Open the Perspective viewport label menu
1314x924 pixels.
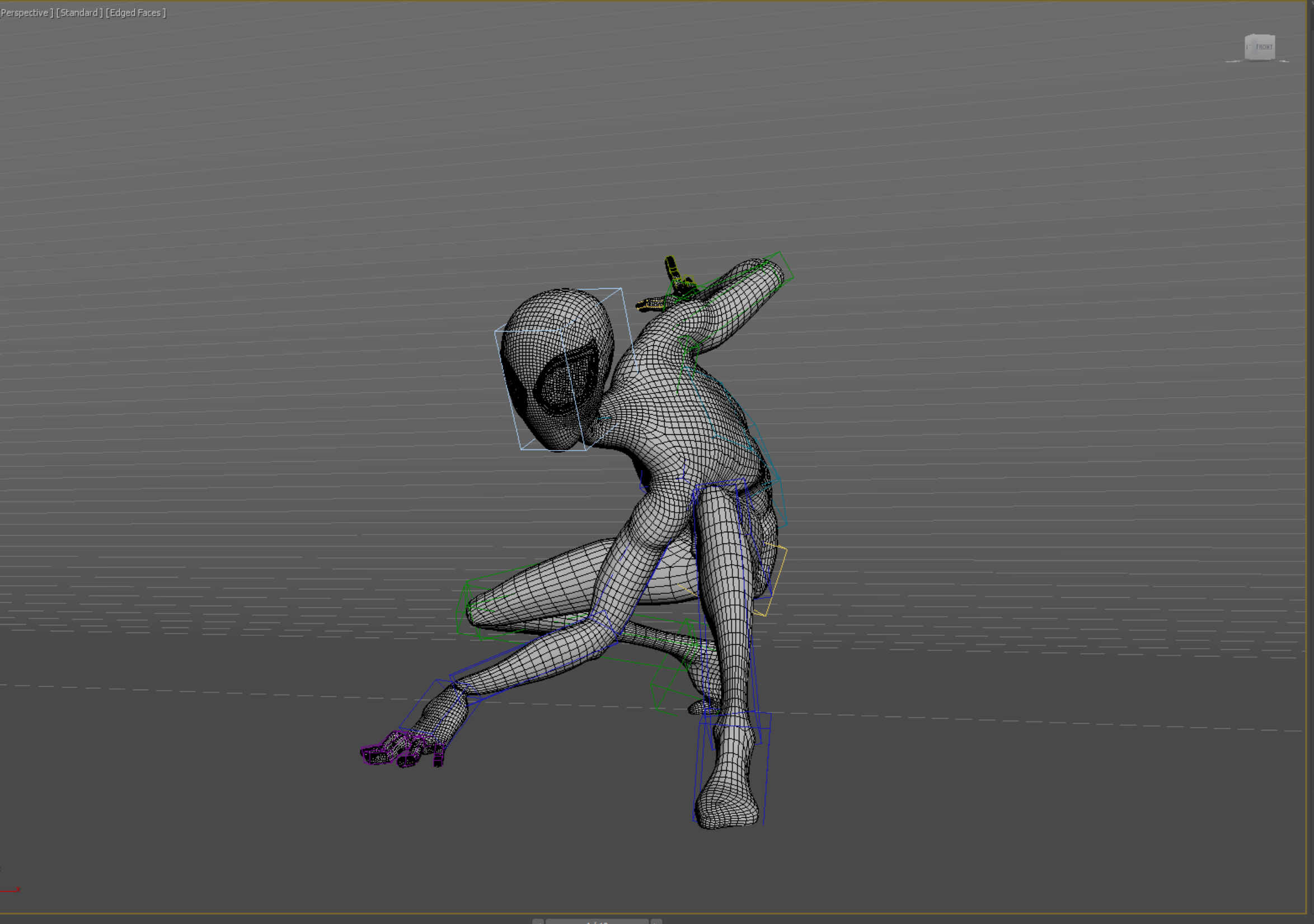tap(25, 13)
